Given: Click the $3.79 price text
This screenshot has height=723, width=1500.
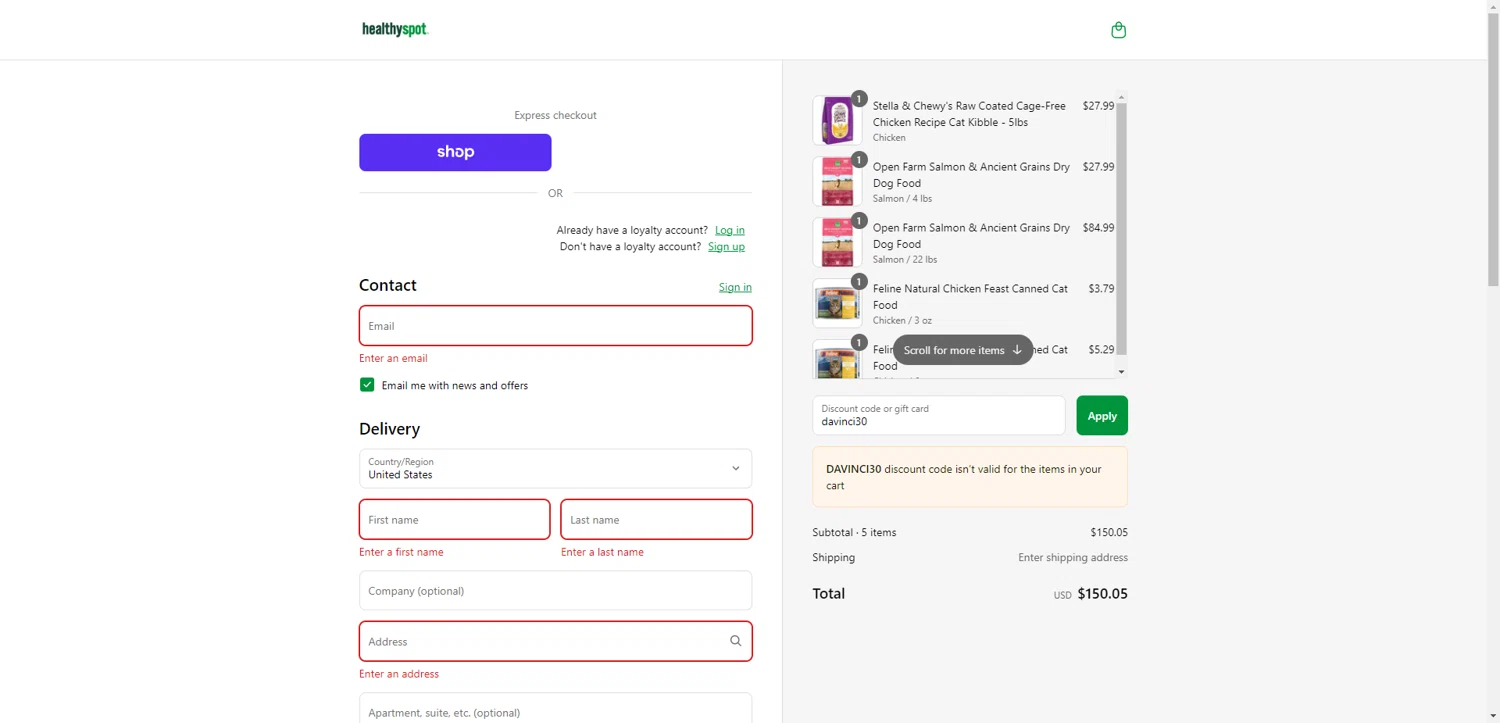Looking at the screenshot, I should pos(1101,289).
